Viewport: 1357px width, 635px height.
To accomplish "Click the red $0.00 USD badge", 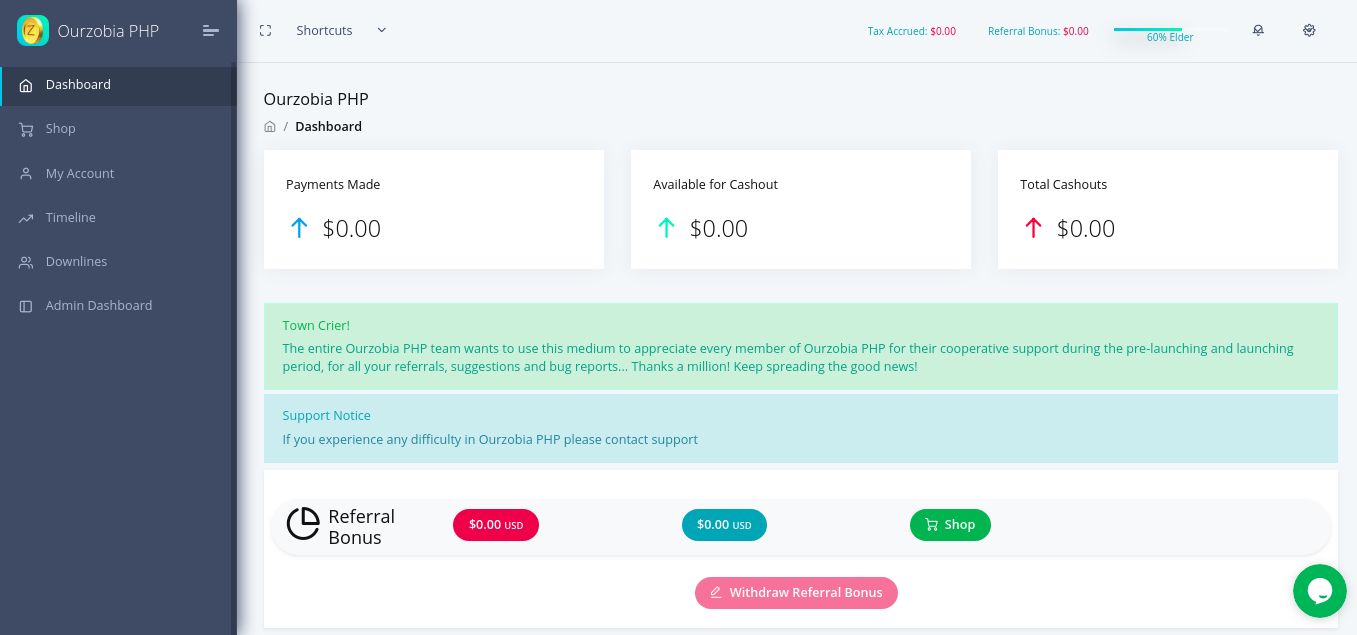I will 495,525.
